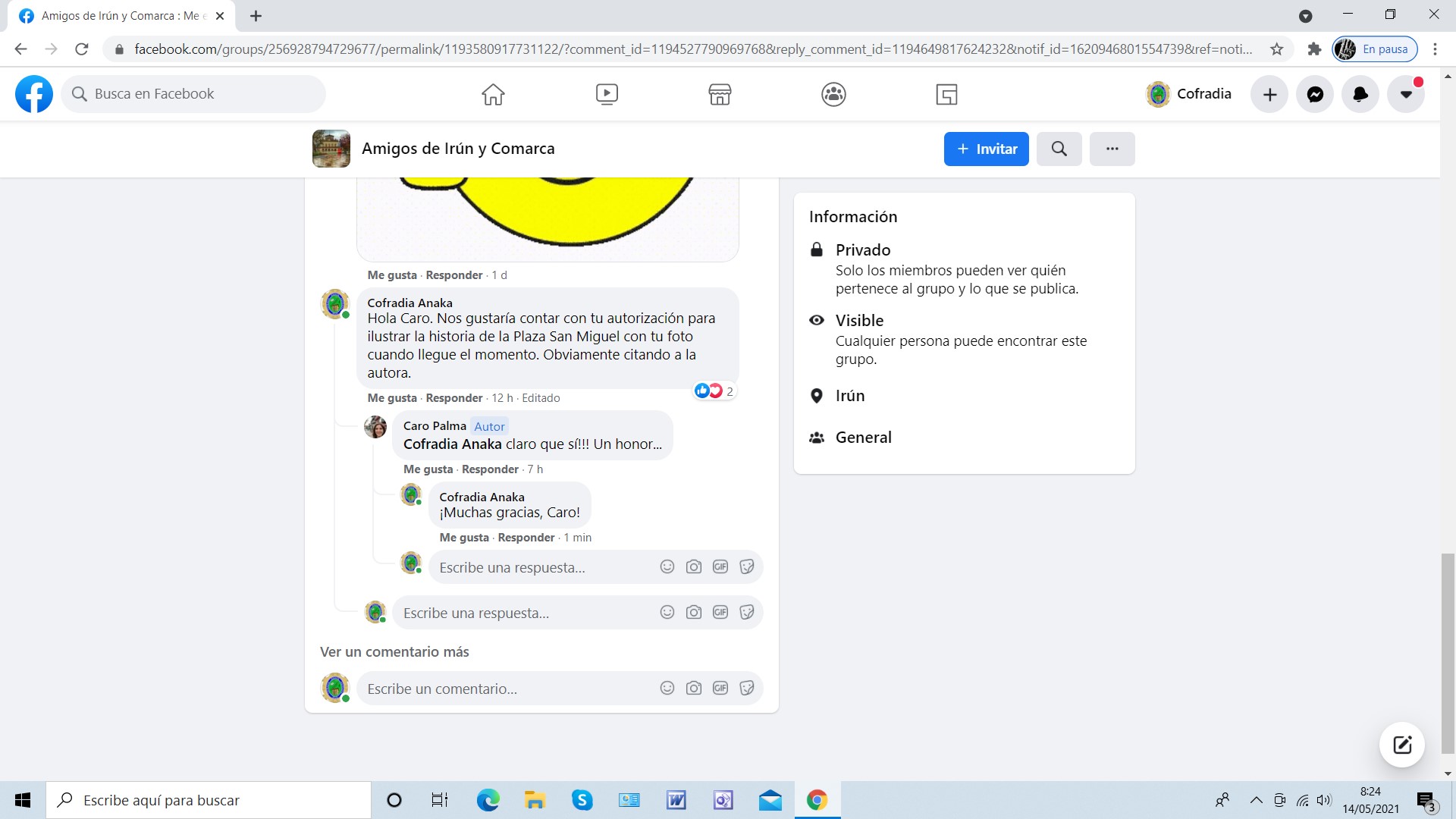This screenshot has height=819, width=1456.
Task: Like the 12 h Cofradia Anaka comment
Action: coord(392,398)
